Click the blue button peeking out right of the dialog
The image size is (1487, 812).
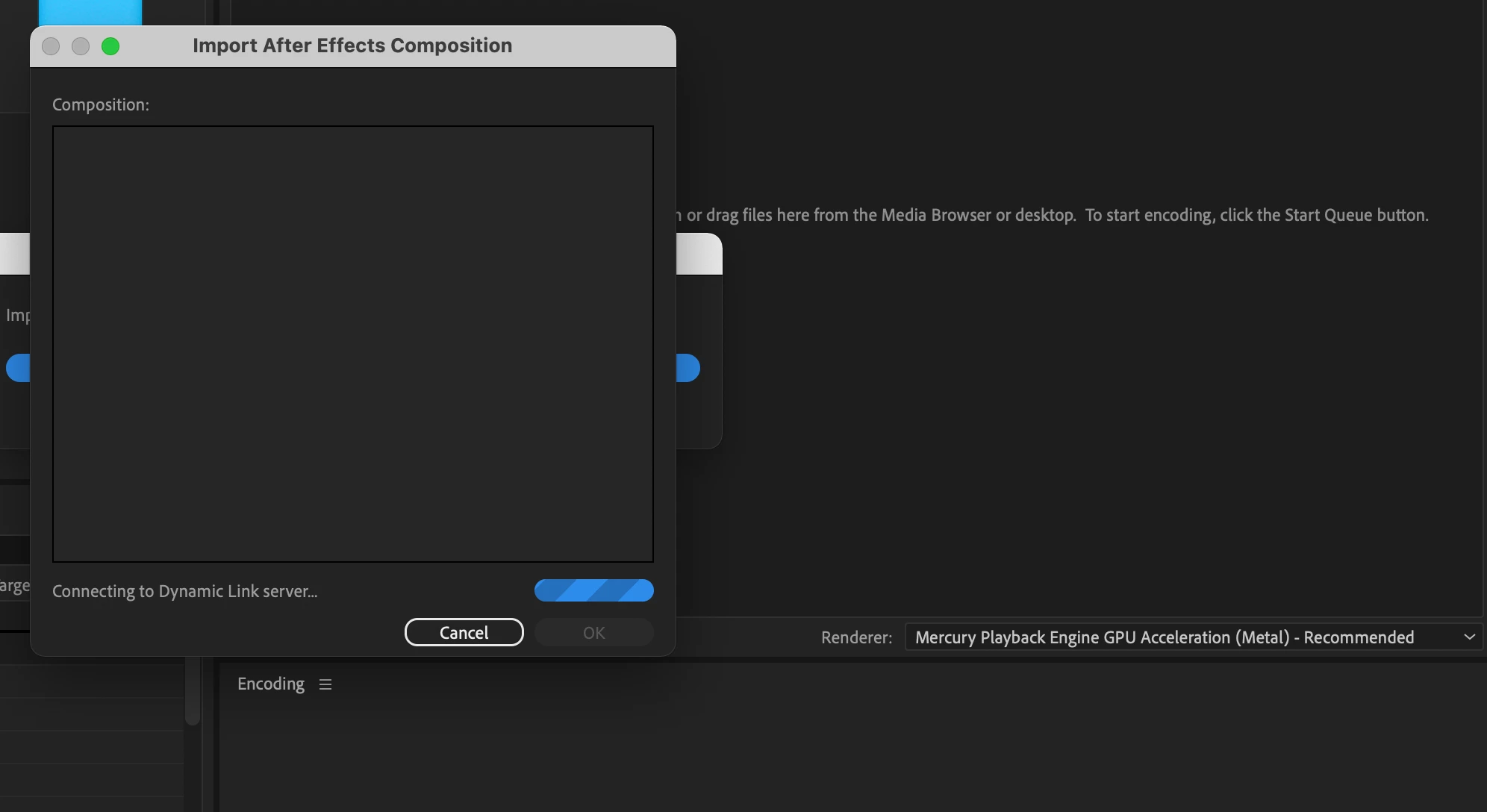pos(688,368)
